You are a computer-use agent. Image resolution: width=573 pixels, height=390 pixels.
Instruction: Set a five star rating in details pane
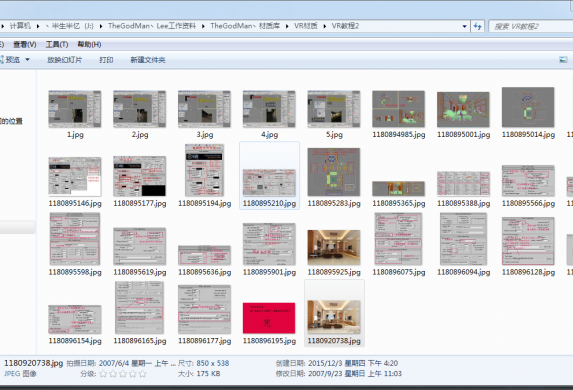point(143,374)
